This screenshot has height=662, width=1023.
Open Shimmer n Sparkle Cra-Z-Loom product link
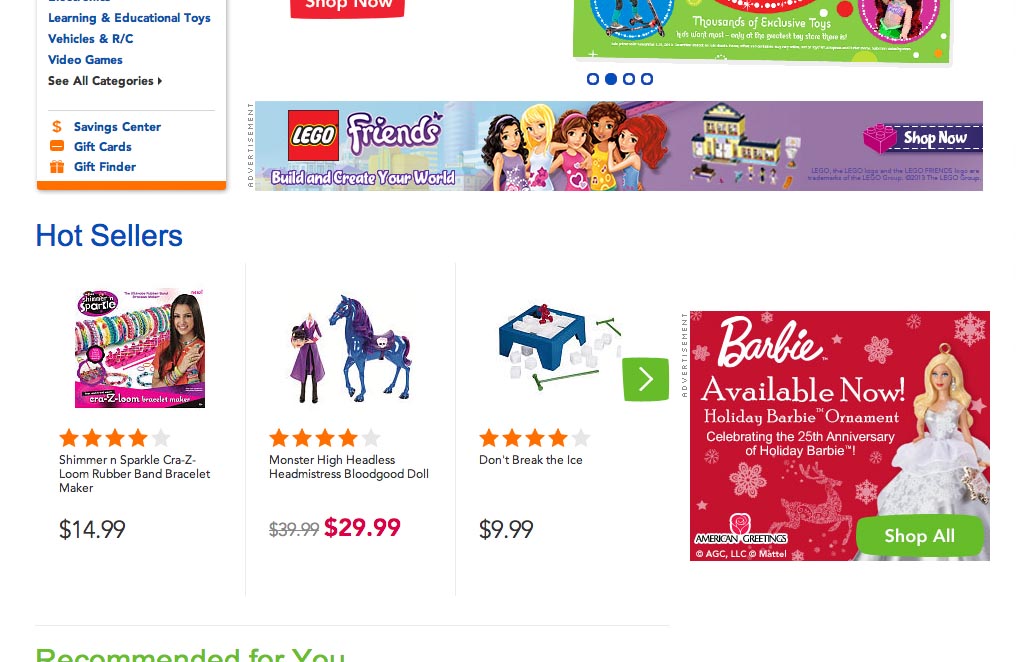(134, 474)
